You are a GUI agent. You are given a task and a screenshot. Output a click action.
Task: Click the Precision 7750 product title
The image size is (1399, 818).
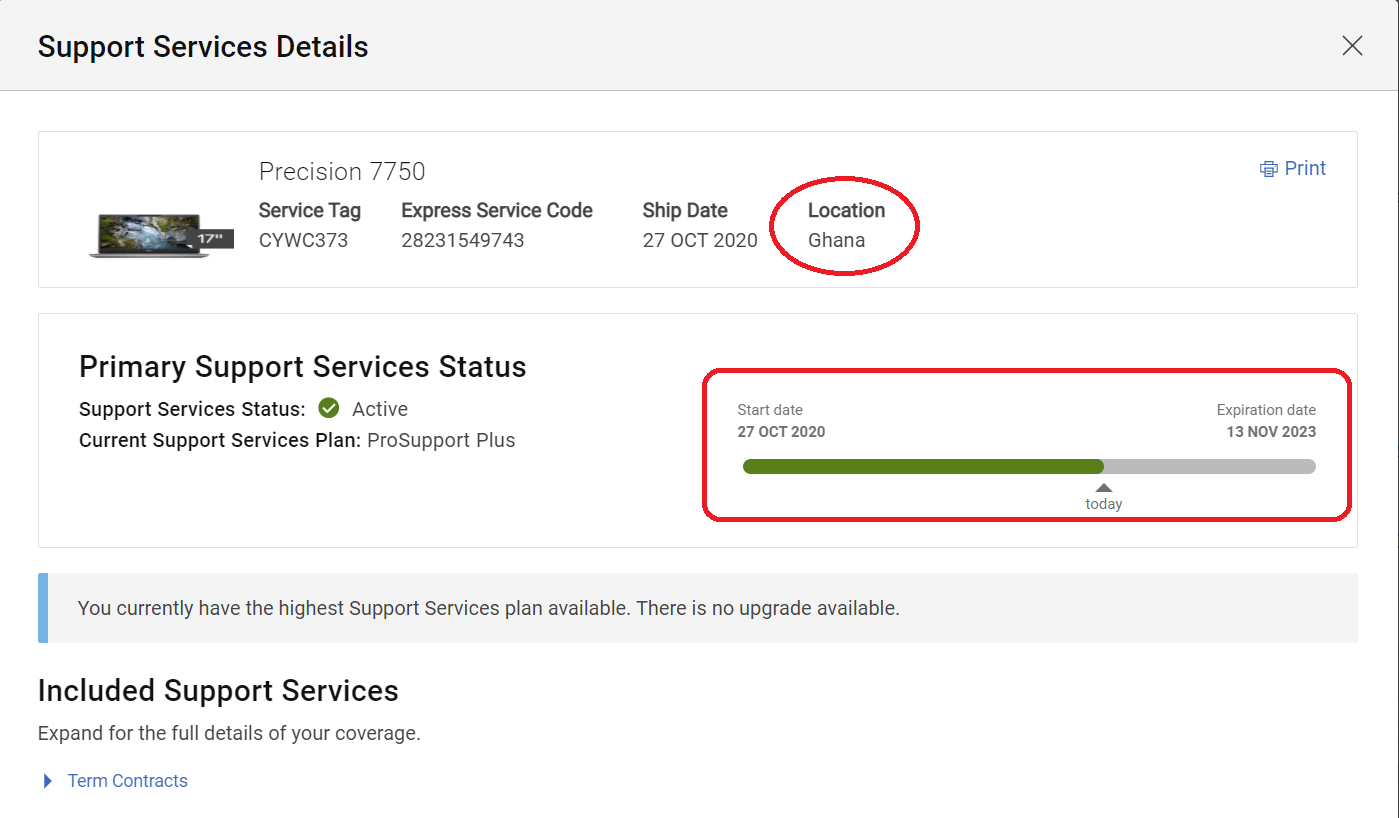342,172
